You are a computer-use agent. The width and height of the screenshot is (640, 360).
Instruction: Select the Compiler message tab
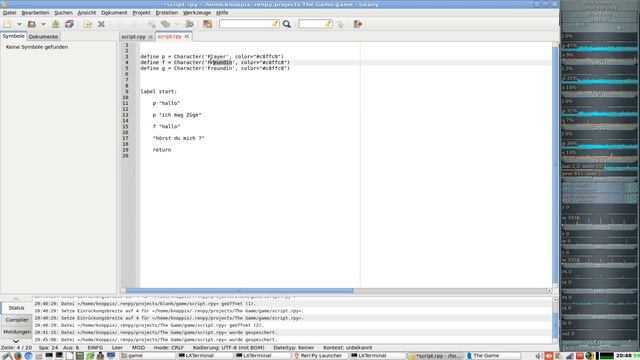click(17, 320)
